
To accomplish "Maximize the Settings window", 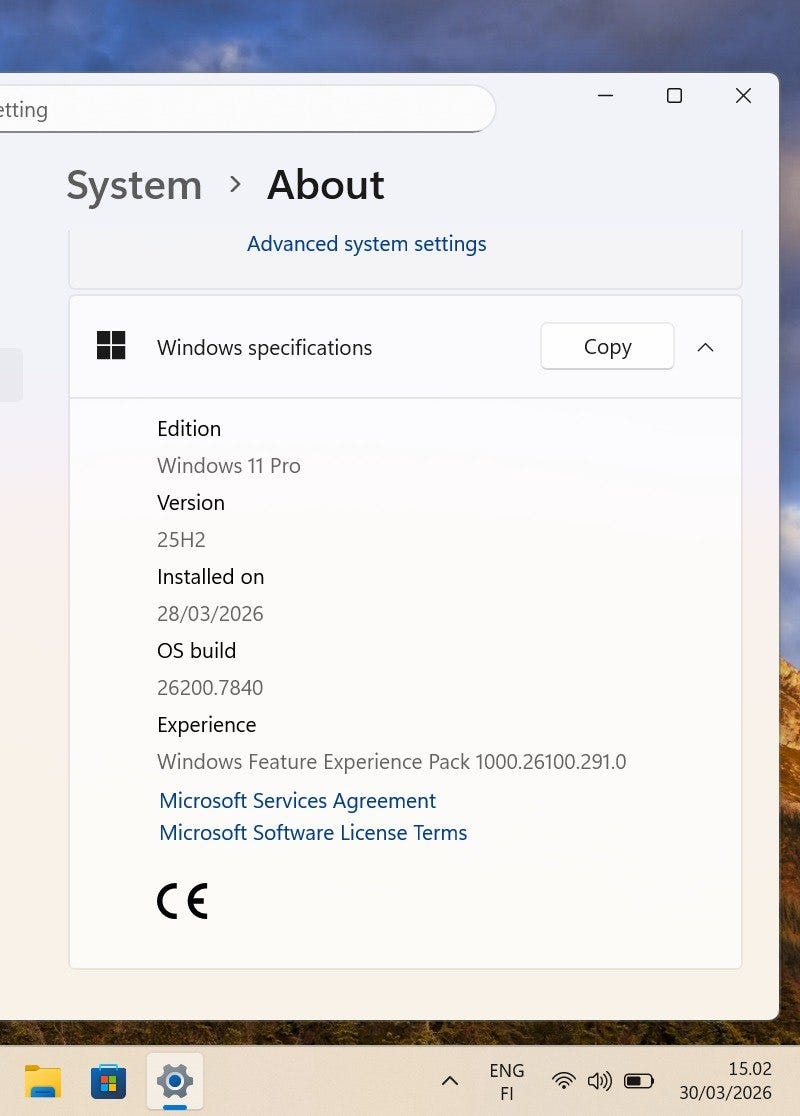I will [674, 96].
